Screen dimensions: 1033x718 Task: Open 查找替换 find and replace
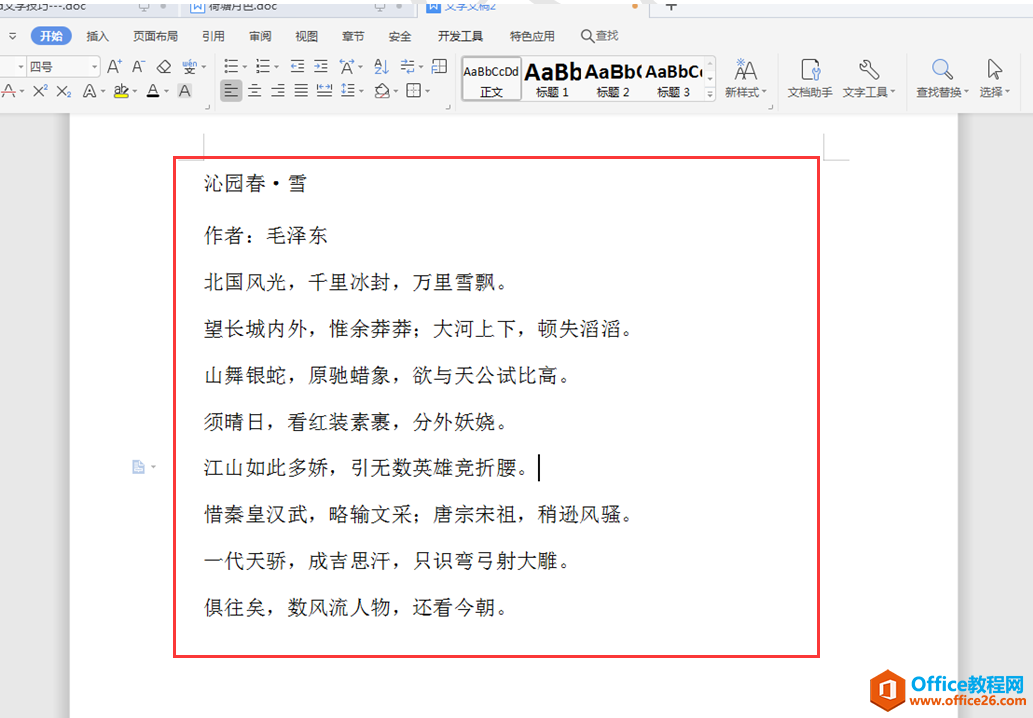pos(943,78)
